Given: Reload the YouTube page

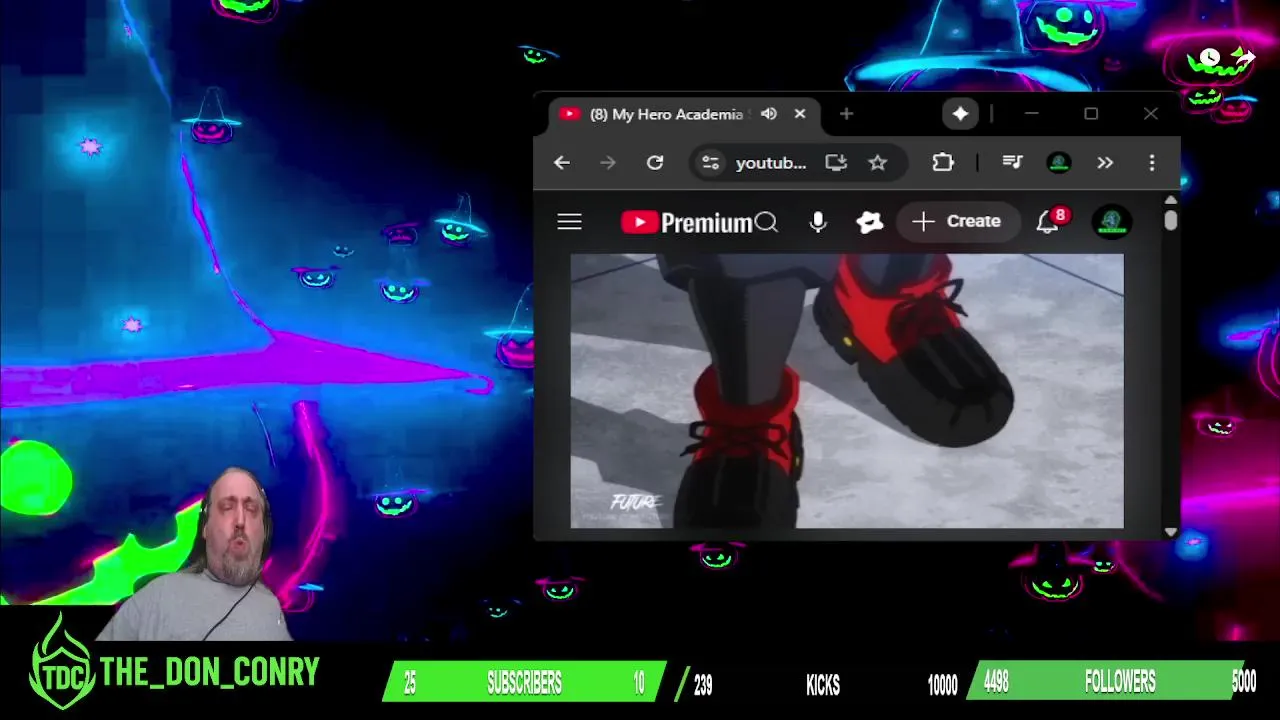Looking at the screenshot, I should point(655,163).
